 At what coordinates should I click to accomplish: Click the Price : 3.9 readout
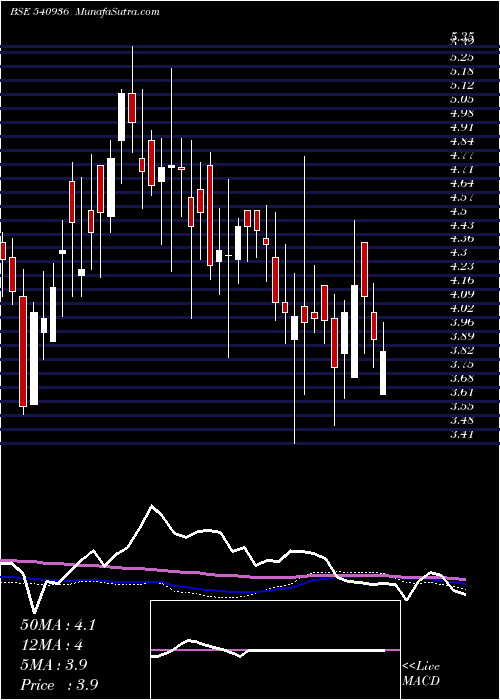point(59,685)
